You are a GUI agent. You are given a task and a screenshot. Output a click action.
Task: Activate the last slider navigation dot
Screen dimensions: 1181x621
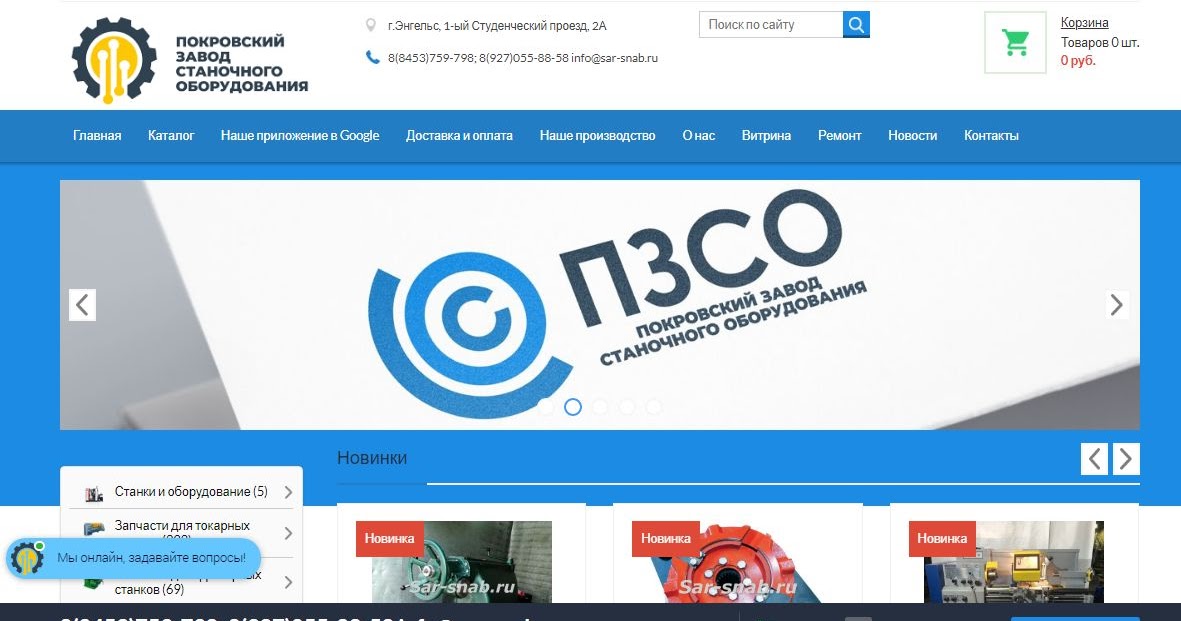point(654,407)
